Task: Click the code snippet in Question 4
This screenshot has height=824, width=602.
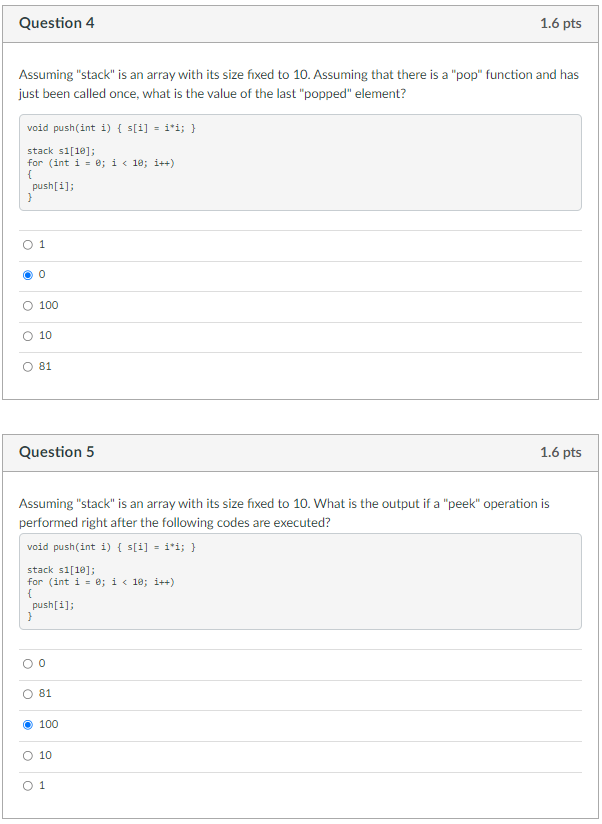Action: click(x=300, y=163)
